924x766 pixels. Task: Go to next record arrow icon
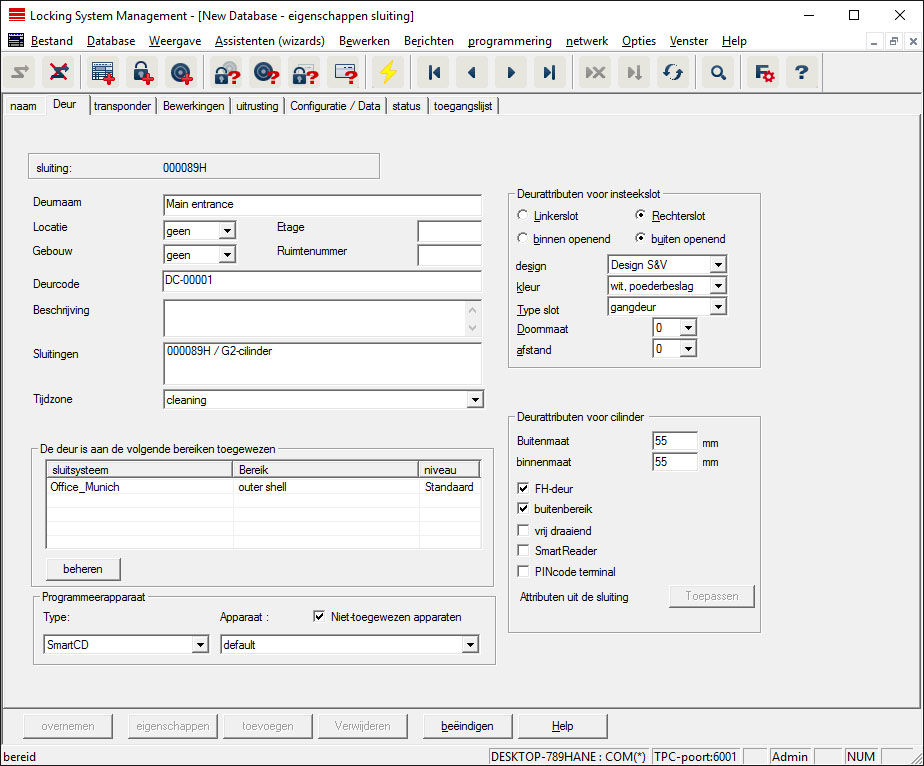[511, 73]
